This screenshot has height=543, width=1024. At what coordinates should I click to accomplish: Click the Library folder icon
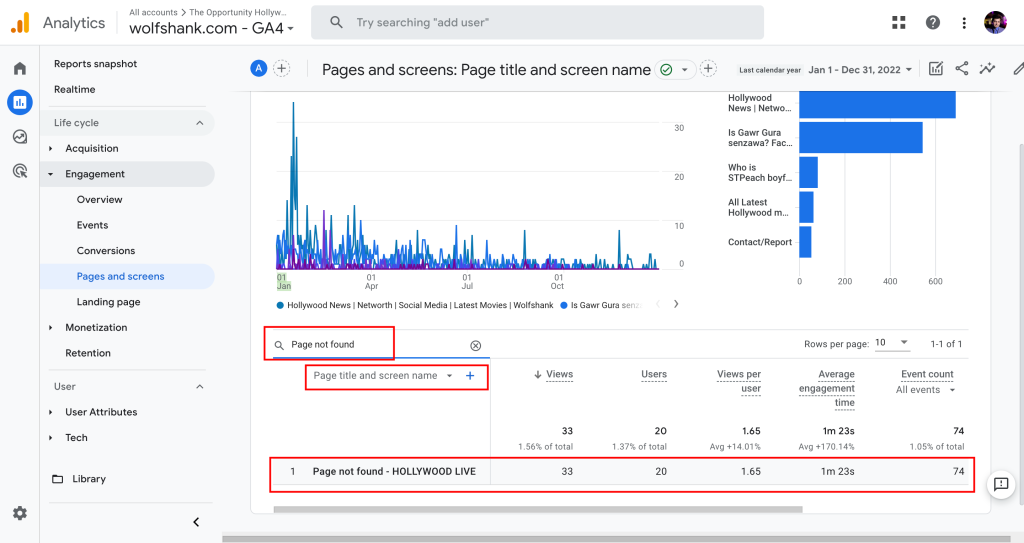[57, 479]
